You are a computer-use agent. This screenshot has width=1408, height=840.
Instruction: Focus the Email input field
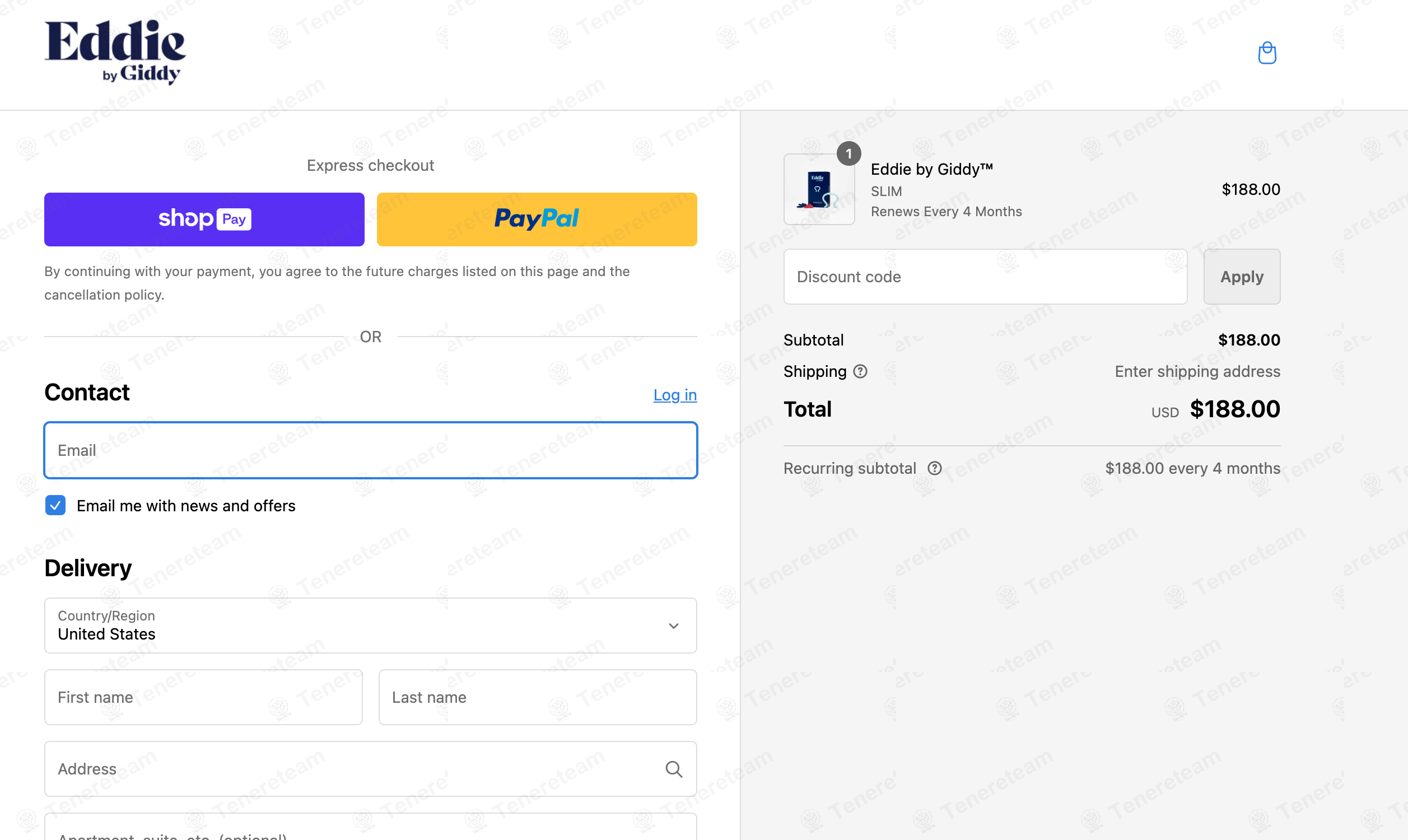pos(371,450)
